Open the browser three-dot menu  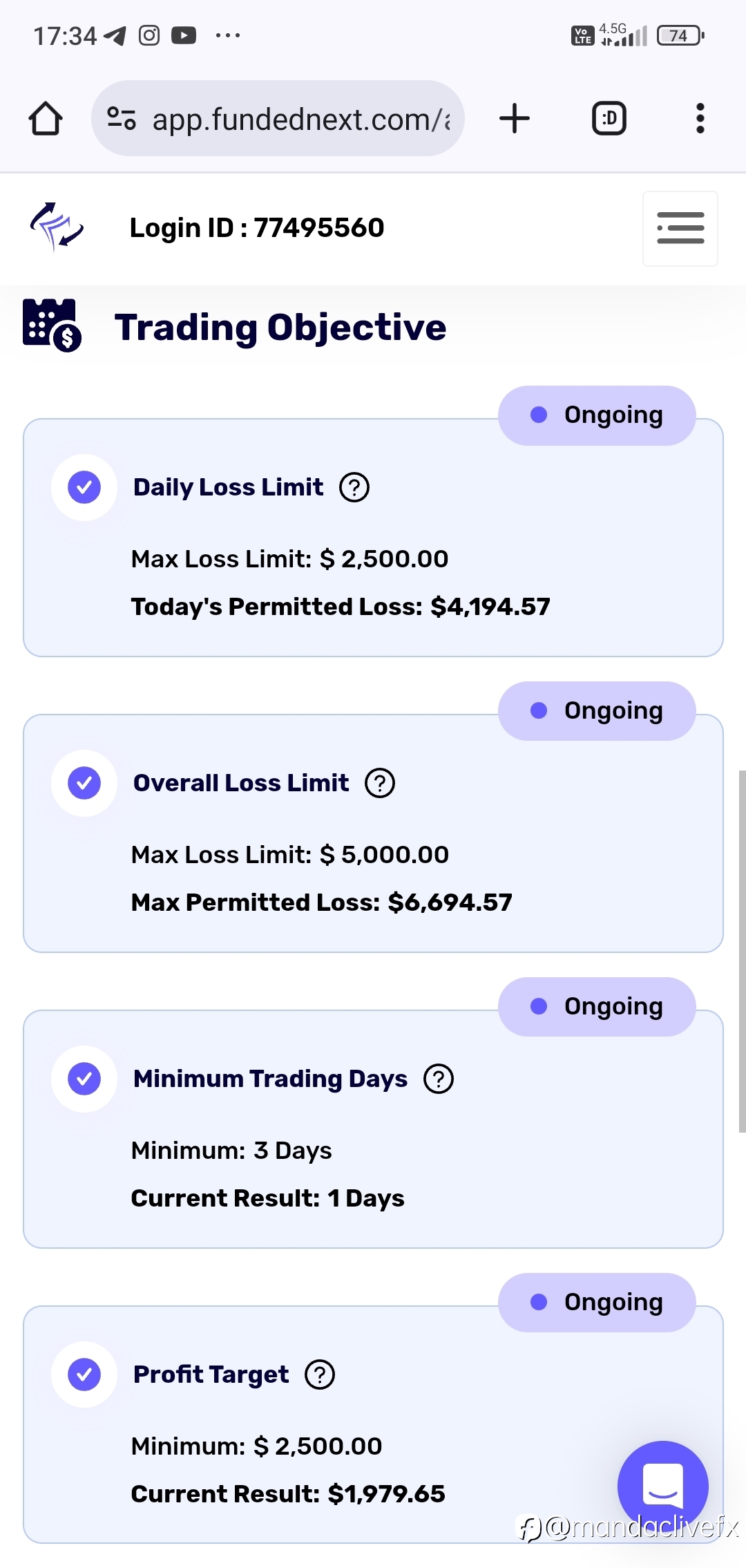click(700, 118)
